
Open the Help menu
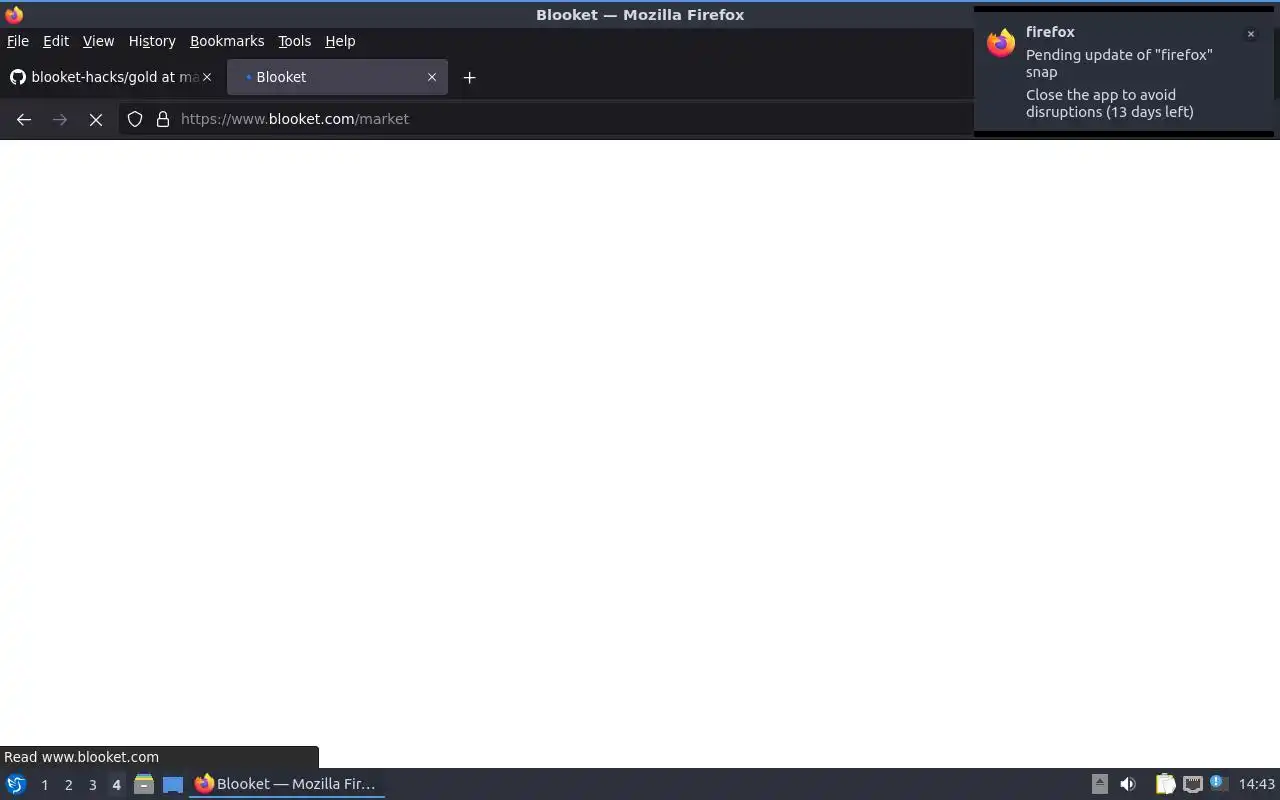pyautogui.click(x=340, y=41)
